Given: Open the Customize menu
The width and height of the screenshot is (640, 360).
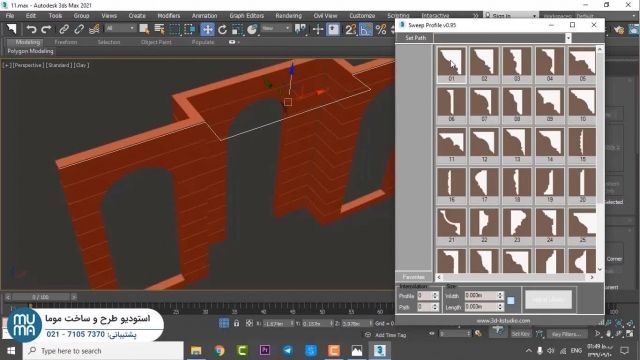Looking at the screenshot, I should click(362, 16).
